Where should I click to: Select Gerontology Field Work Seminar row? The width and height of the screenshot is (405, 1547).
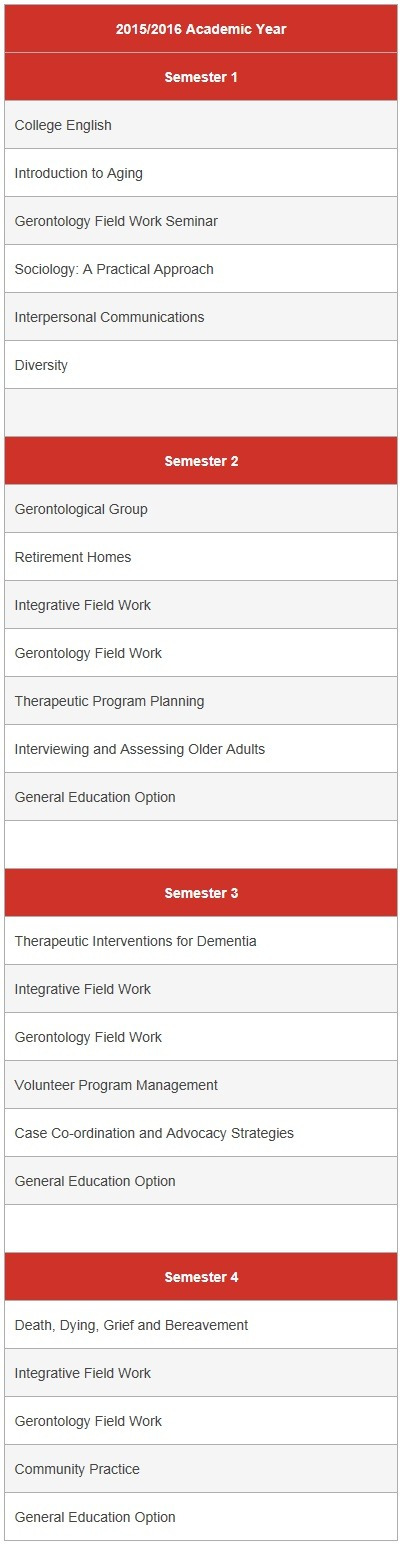coord(201,221)
